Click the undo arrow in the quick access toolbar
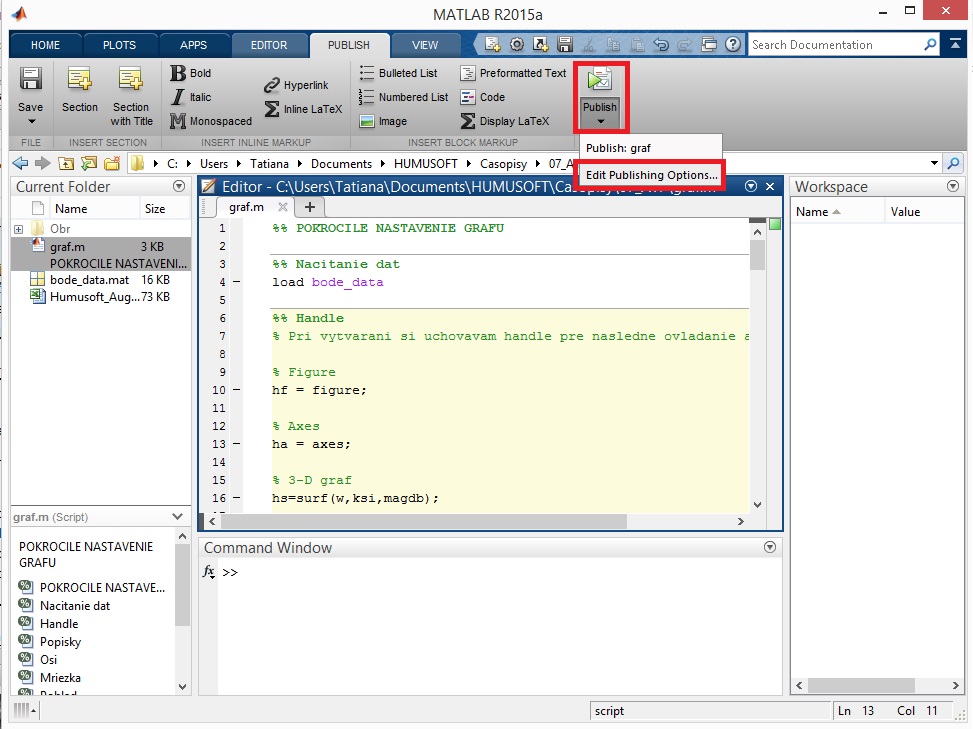Viewport: 973px width, 729px height. [661, 44]
